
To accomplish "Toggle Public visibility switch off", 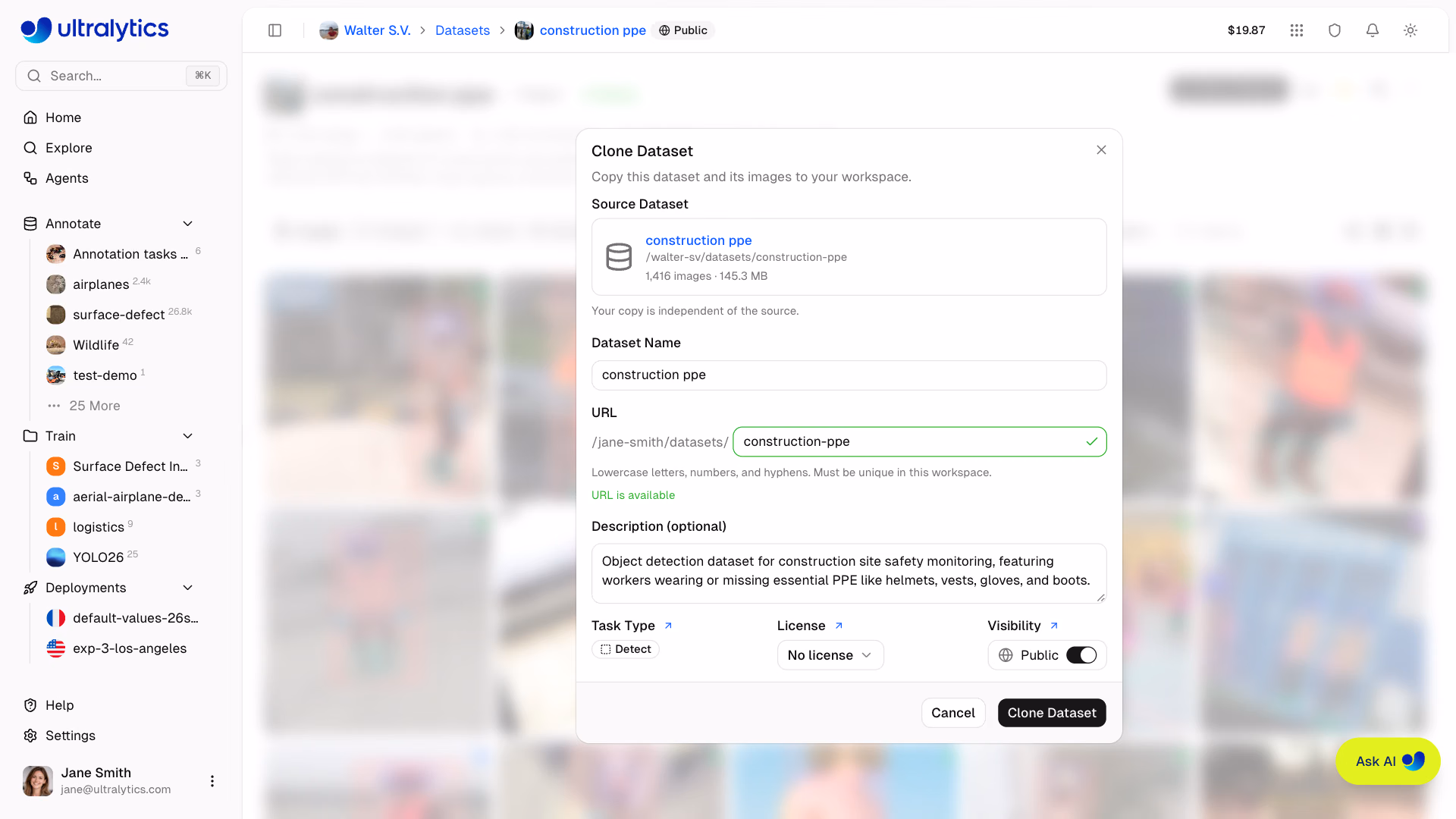I will [x=1081, y=655].
